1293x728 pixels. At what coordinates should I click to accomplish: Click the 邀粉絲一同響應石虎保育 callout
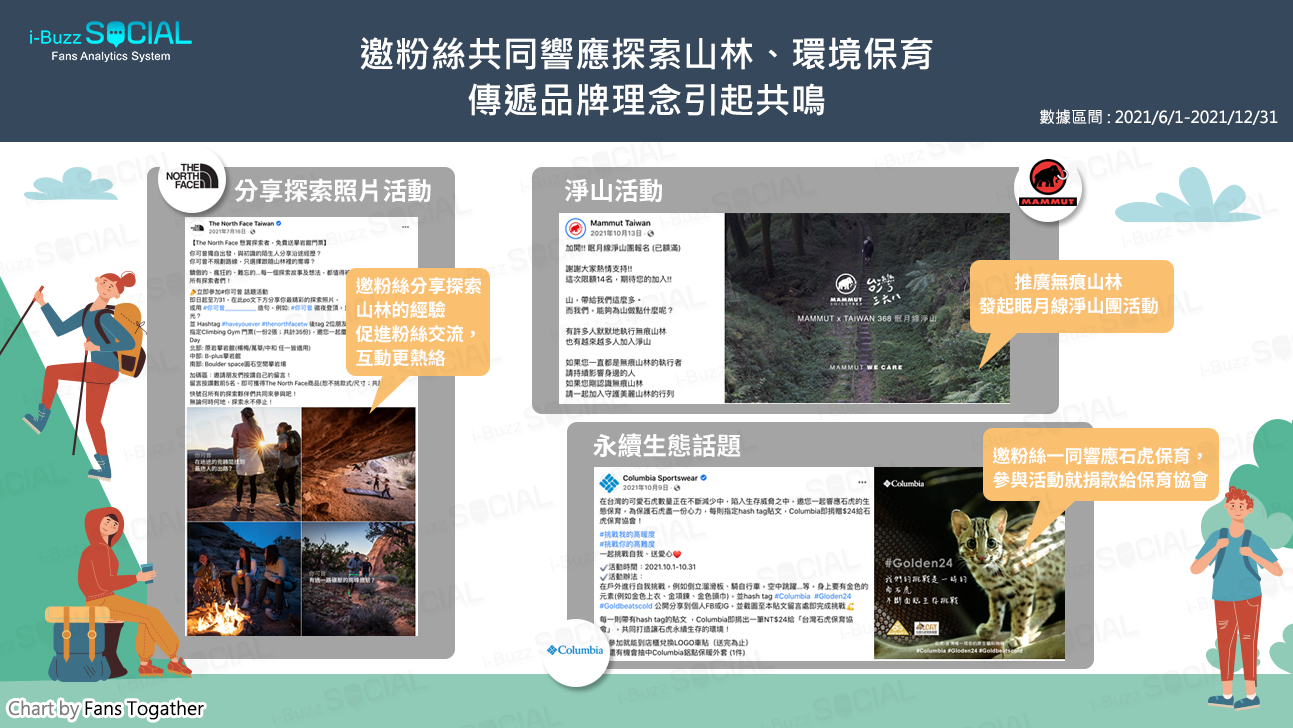[1100, 467]
